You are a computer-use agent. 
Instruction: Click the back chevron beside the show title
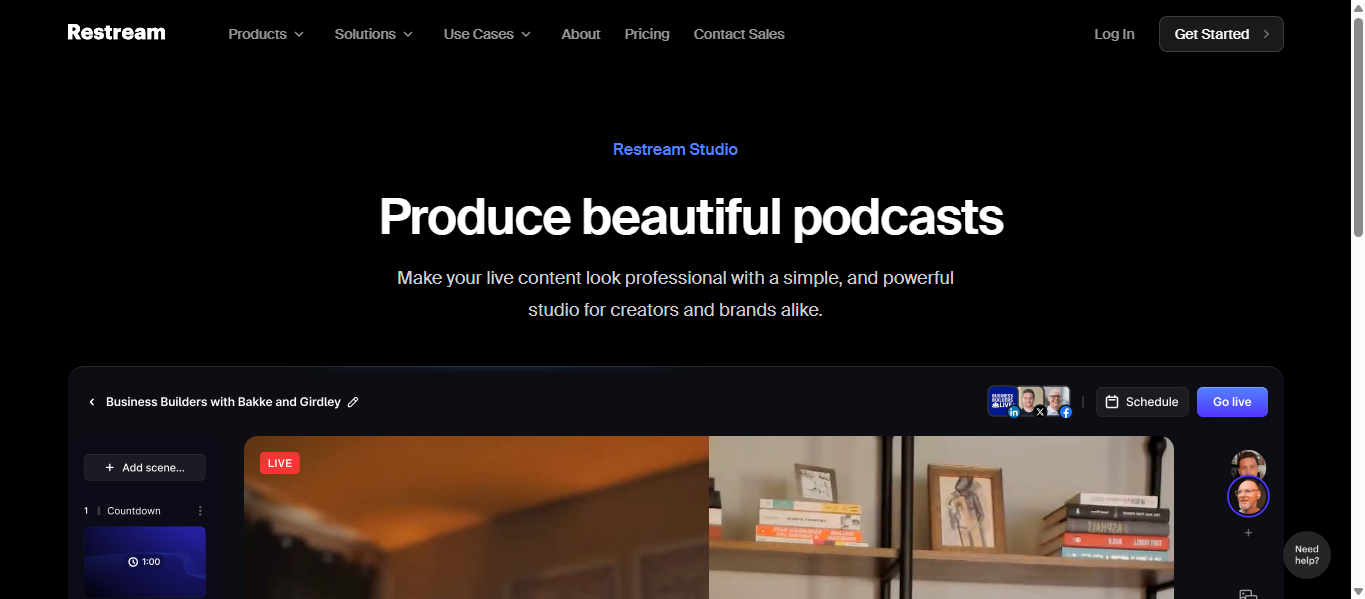[91, 401]
